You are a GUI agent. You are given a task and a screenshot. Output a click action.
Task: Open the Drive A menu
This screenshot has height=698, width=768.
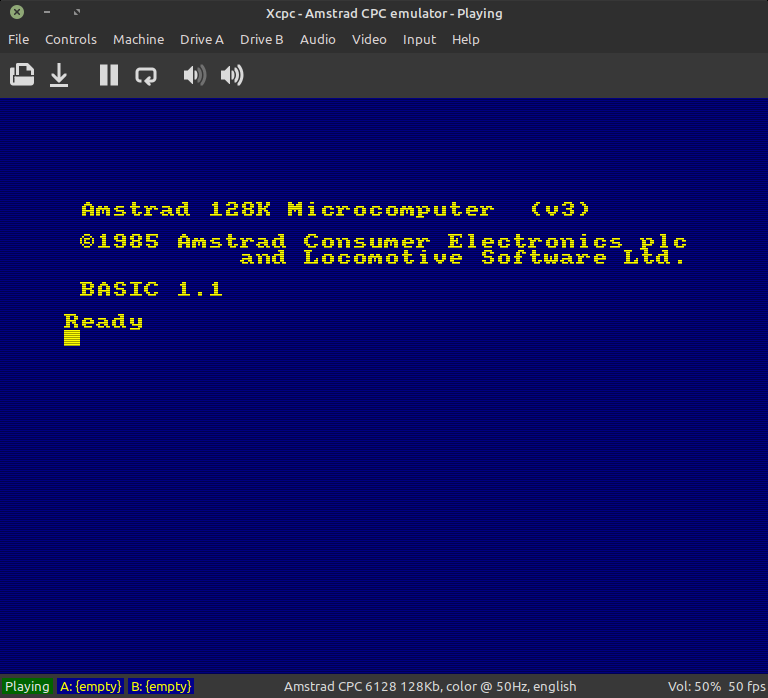tap(202, 40)
